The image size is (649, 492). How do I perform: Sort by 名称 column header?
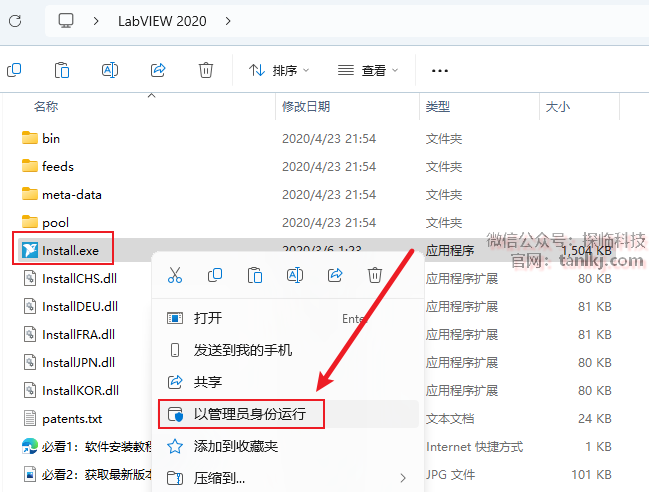click(x=46, y=106)
